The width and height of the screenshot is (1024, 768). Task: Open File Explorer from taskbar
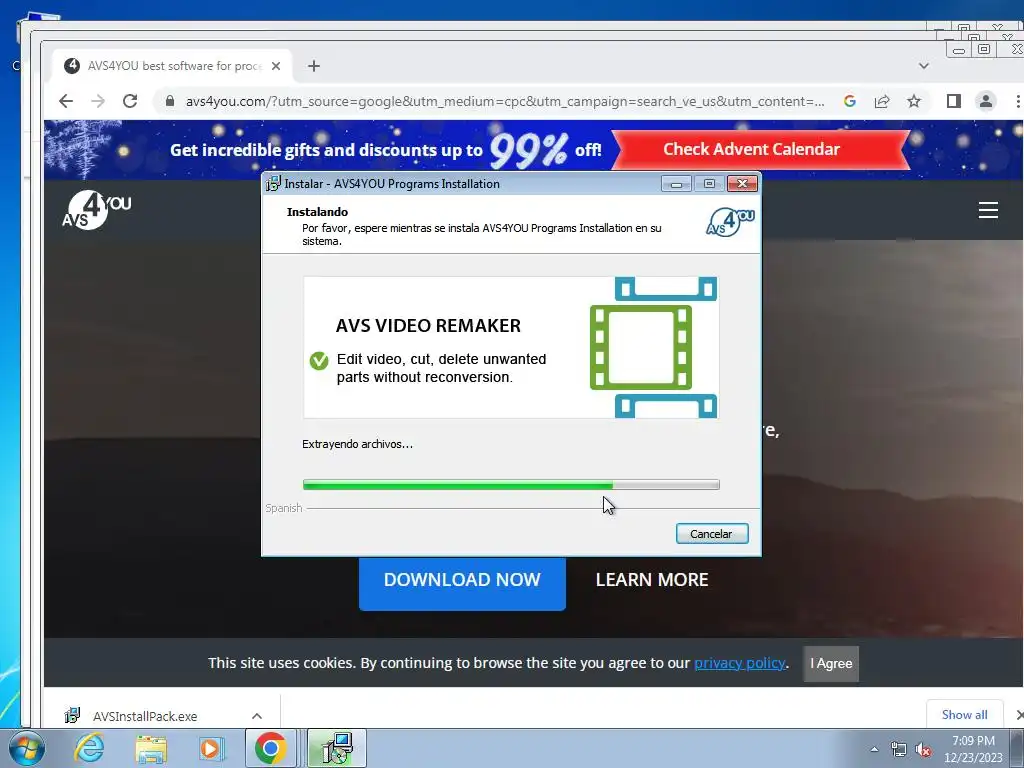tap(151, 748)
